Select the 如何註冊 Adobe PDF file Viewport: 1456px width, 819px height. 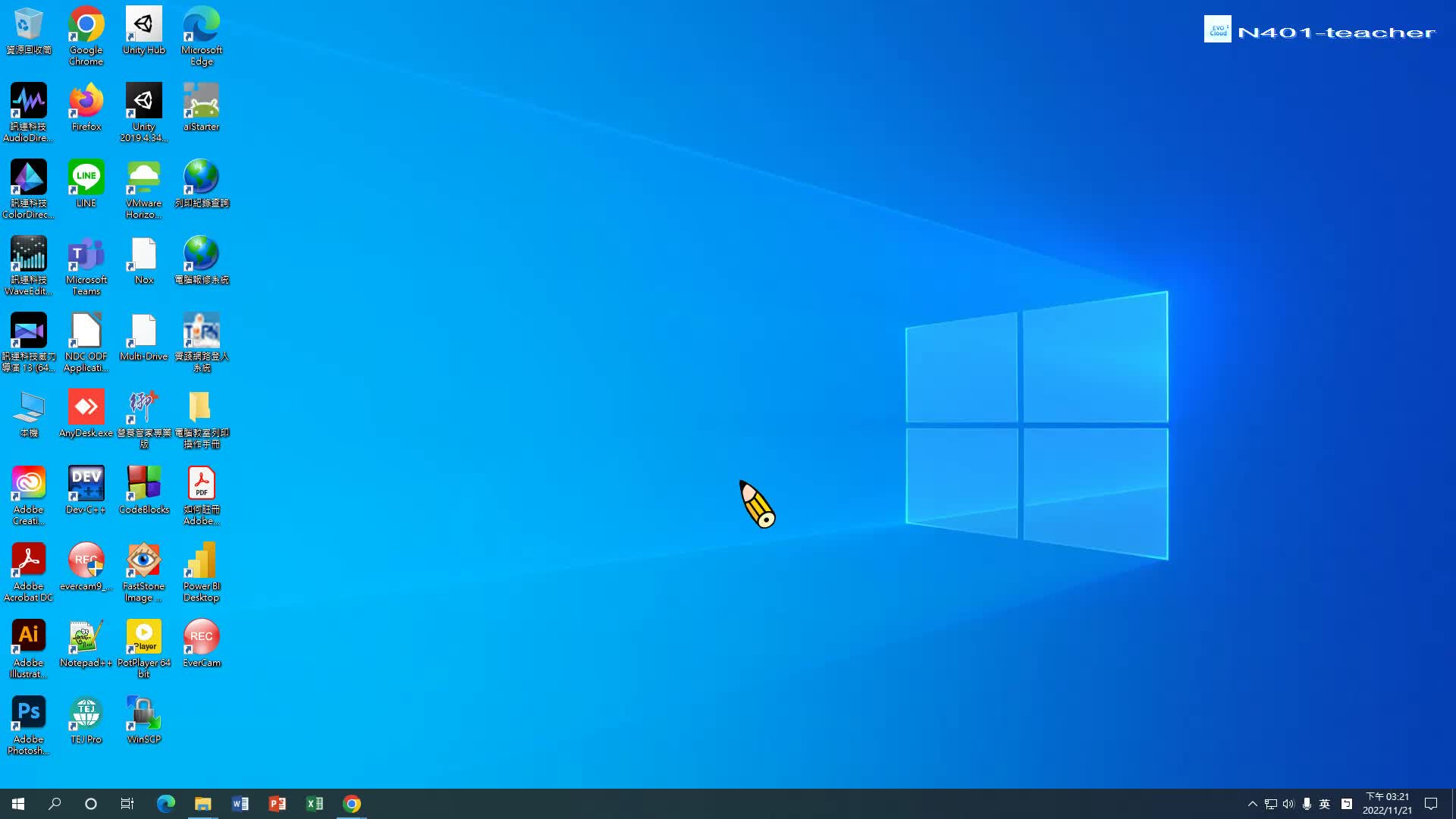(202, 496)
